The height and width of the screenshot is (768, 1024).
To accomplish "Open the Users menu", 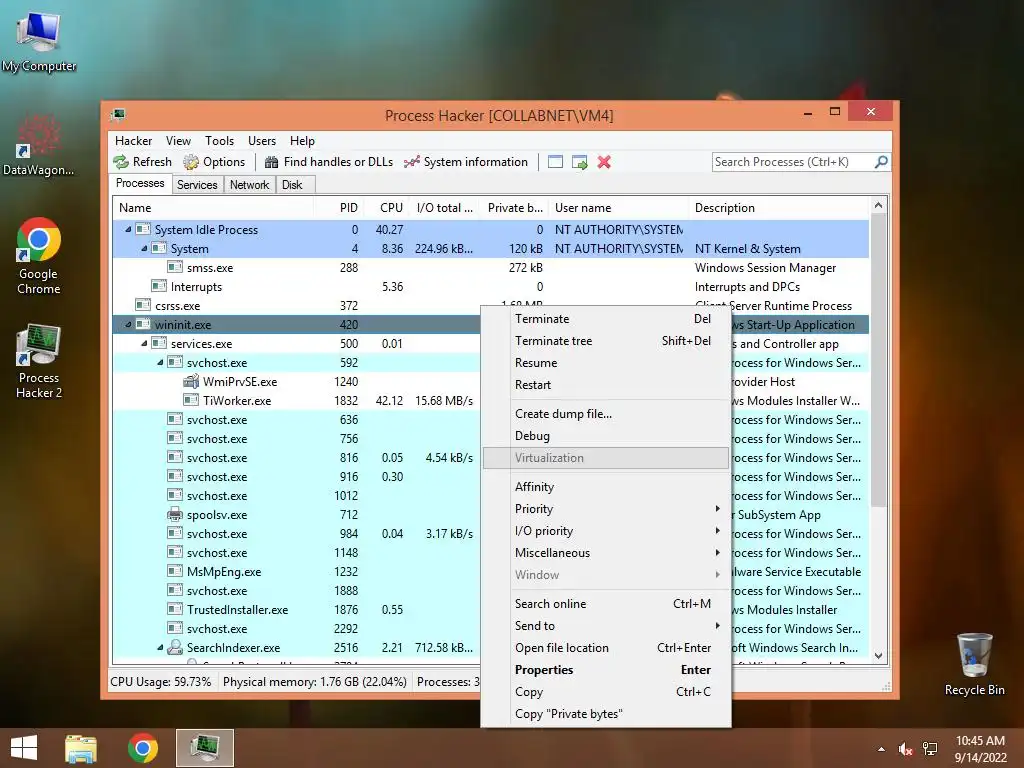I will 262,140.
